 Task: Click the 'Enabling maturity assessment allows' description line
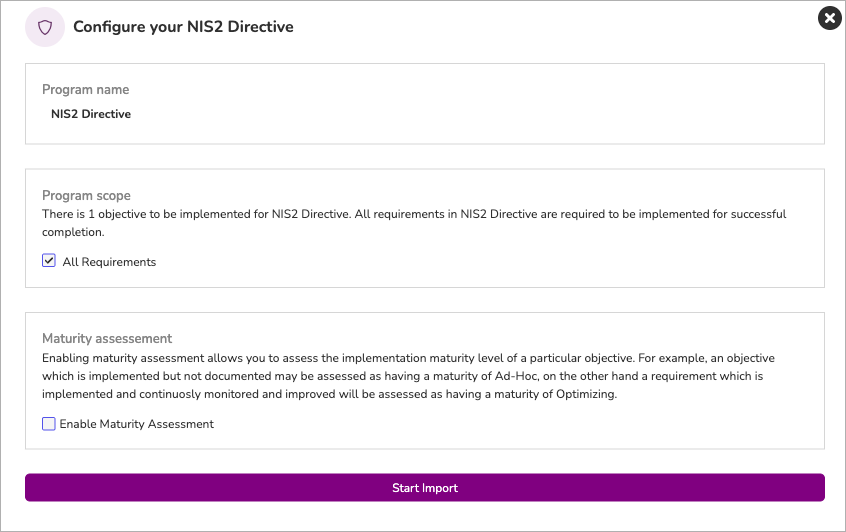pyautogui.click(x=408, y=358)
